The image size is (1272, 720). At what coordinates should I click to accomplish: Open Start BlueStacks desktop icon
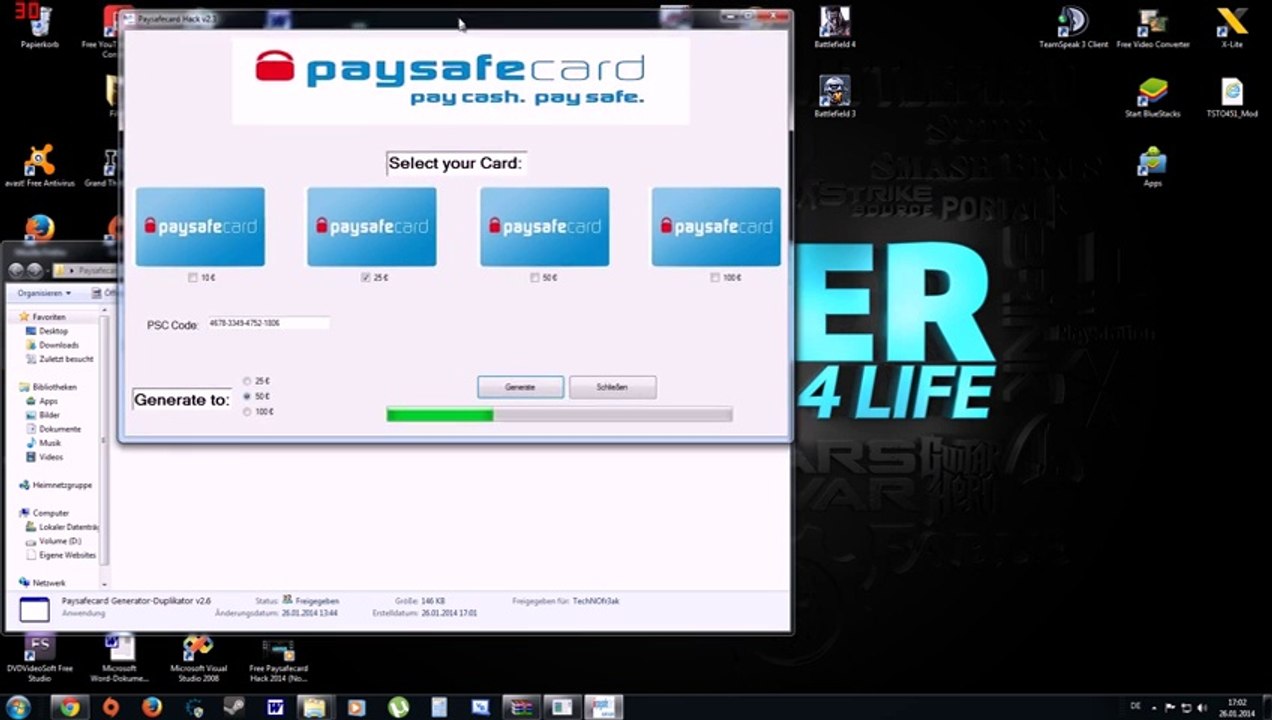point(1153,97)
